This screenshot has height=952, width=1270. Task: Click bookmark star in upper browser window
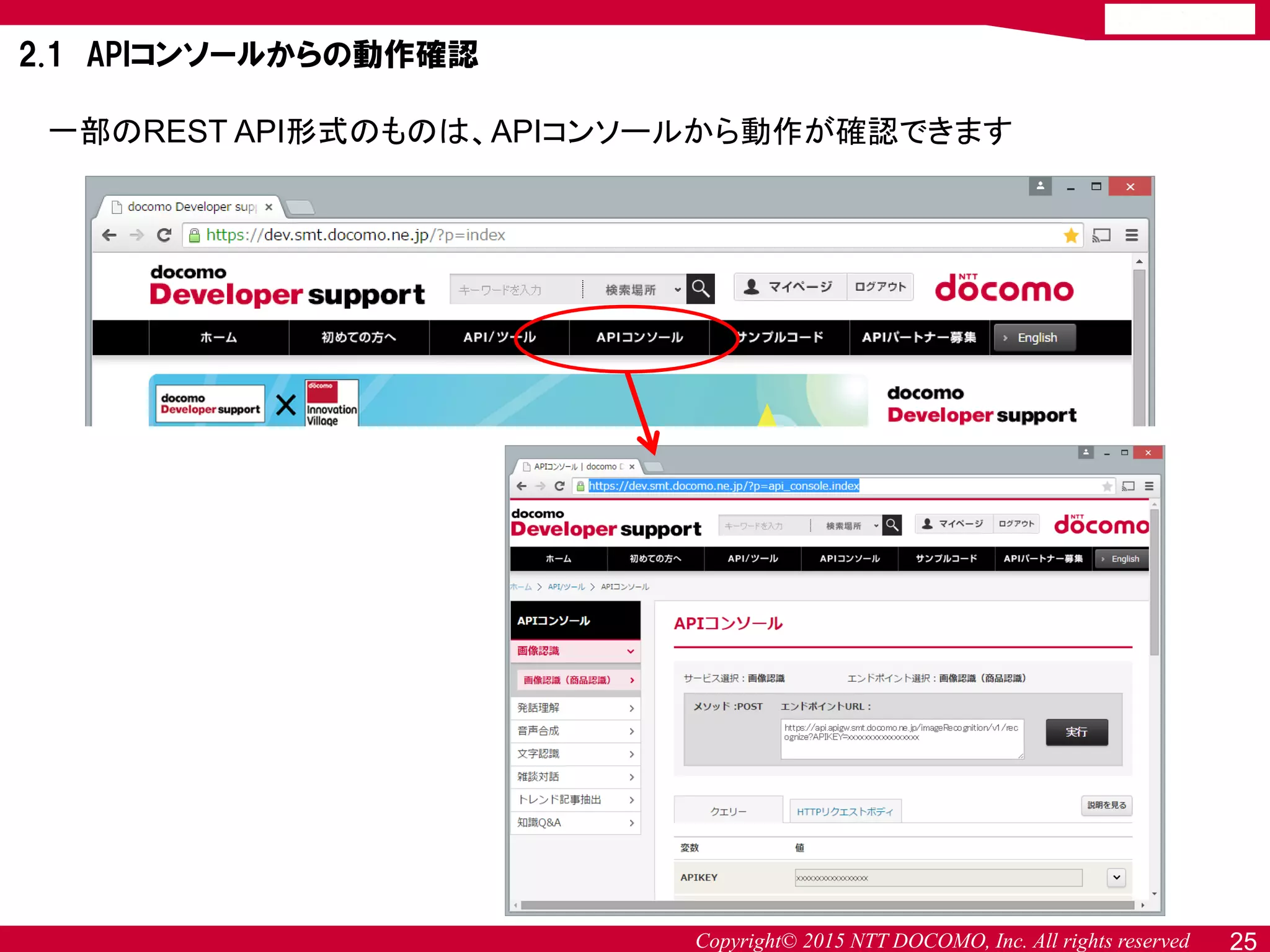1071,235
